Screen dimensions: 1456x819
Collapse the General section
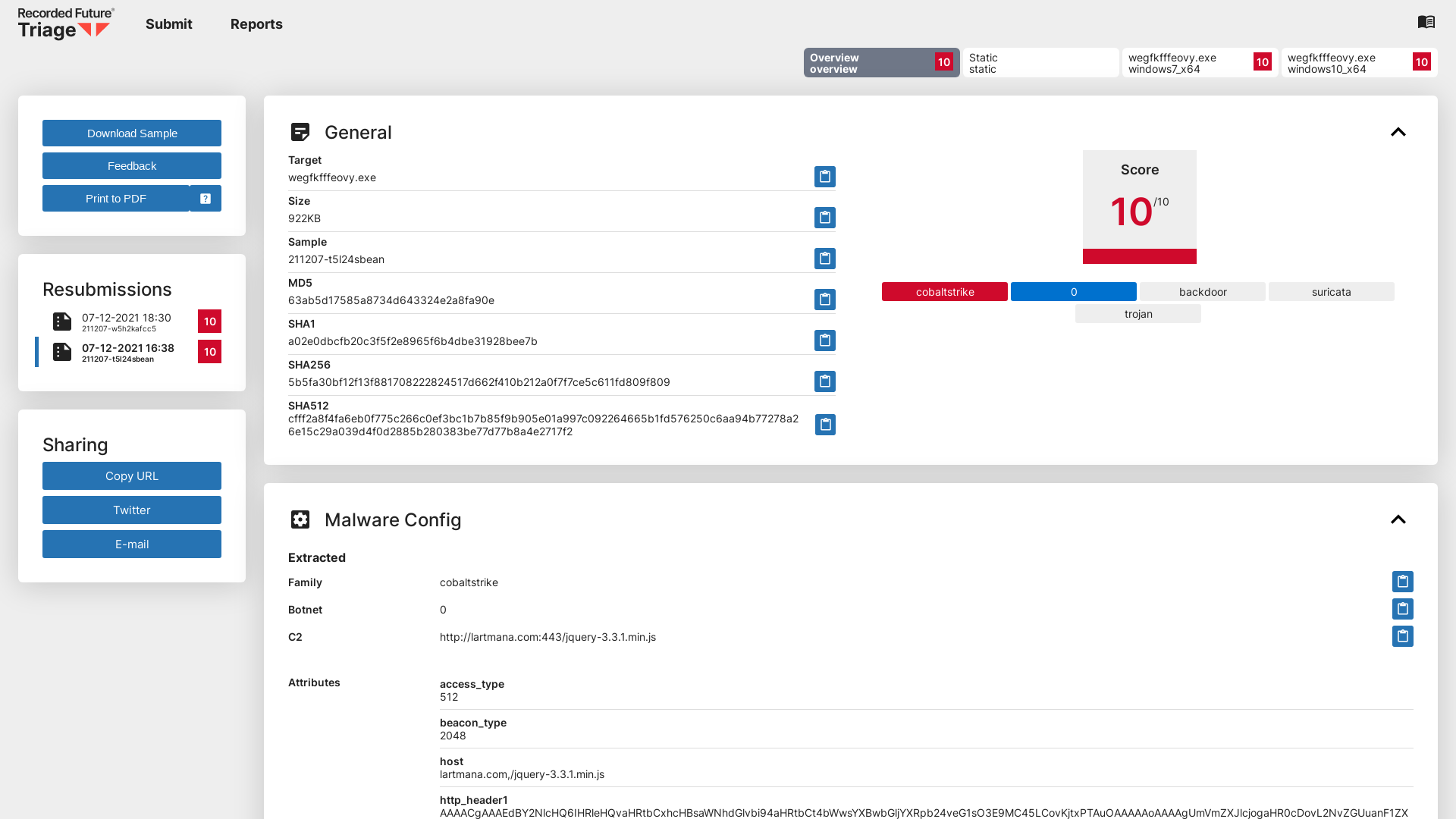click(1398, 132)
